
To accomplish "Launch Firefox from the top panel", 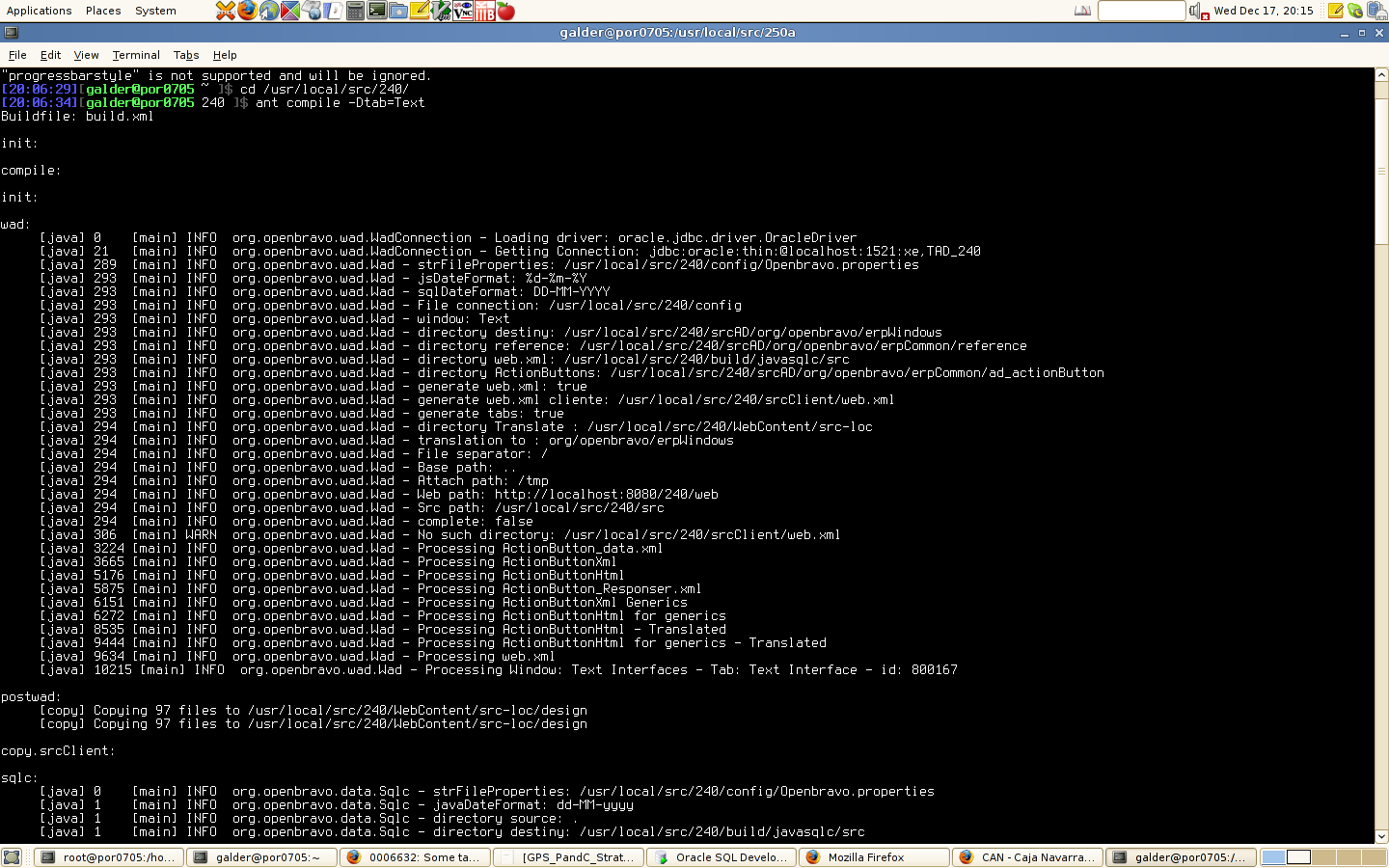I will point(248,11).
